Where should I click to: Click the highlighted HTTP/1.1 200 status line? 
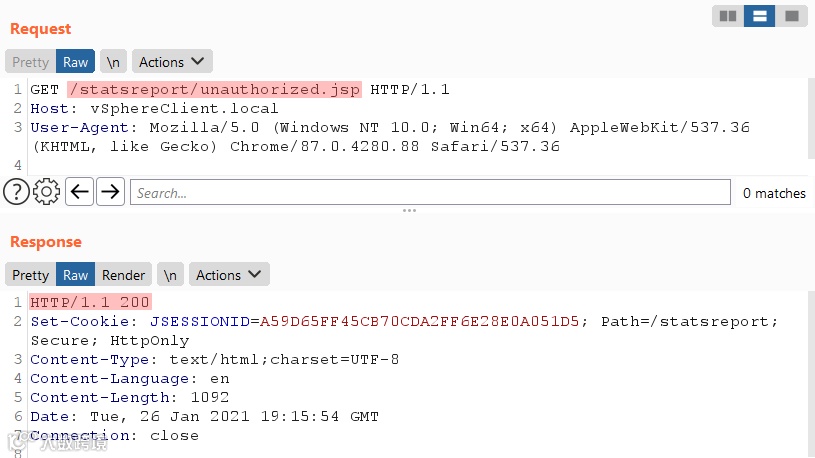click(x=90, y=302)
